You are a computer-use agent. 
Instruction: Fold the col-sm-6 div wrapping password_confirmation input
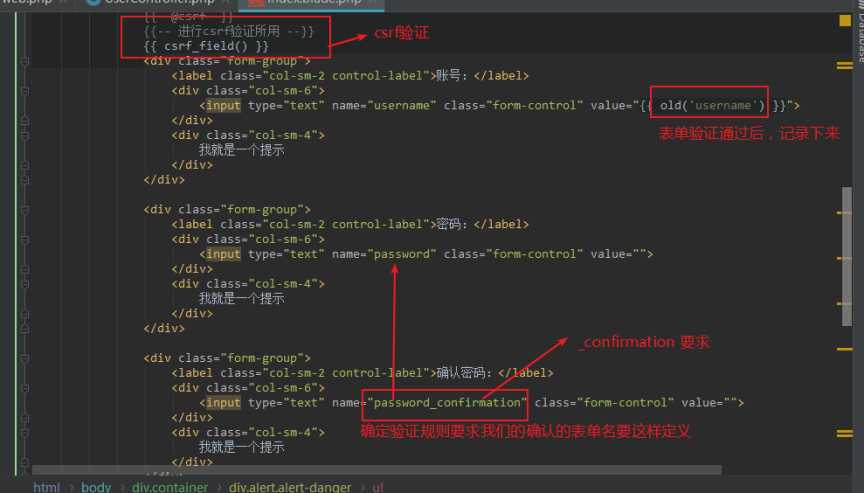25,388
